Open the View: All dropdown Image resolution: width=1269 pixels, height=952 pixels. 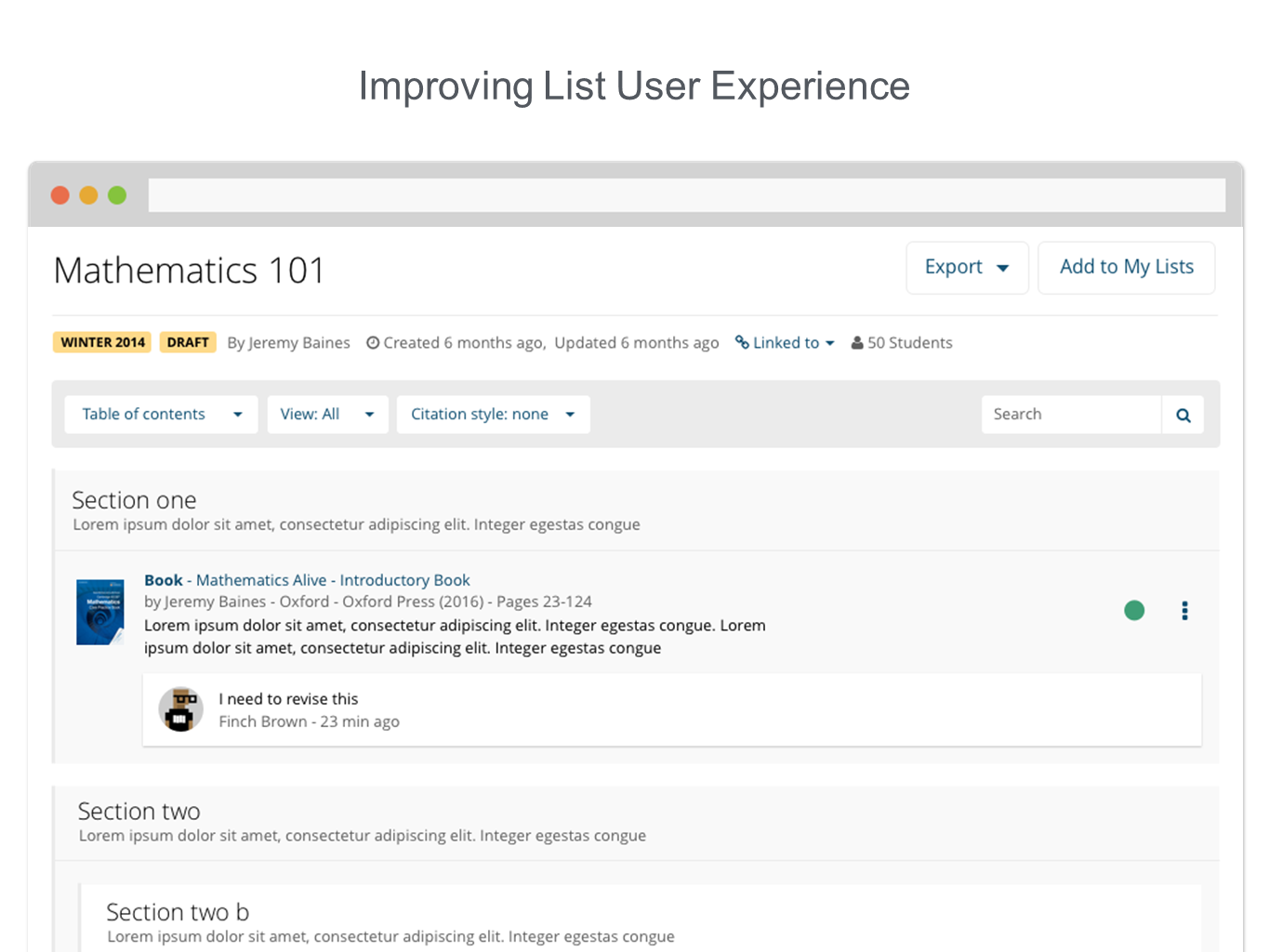point(326,415)
